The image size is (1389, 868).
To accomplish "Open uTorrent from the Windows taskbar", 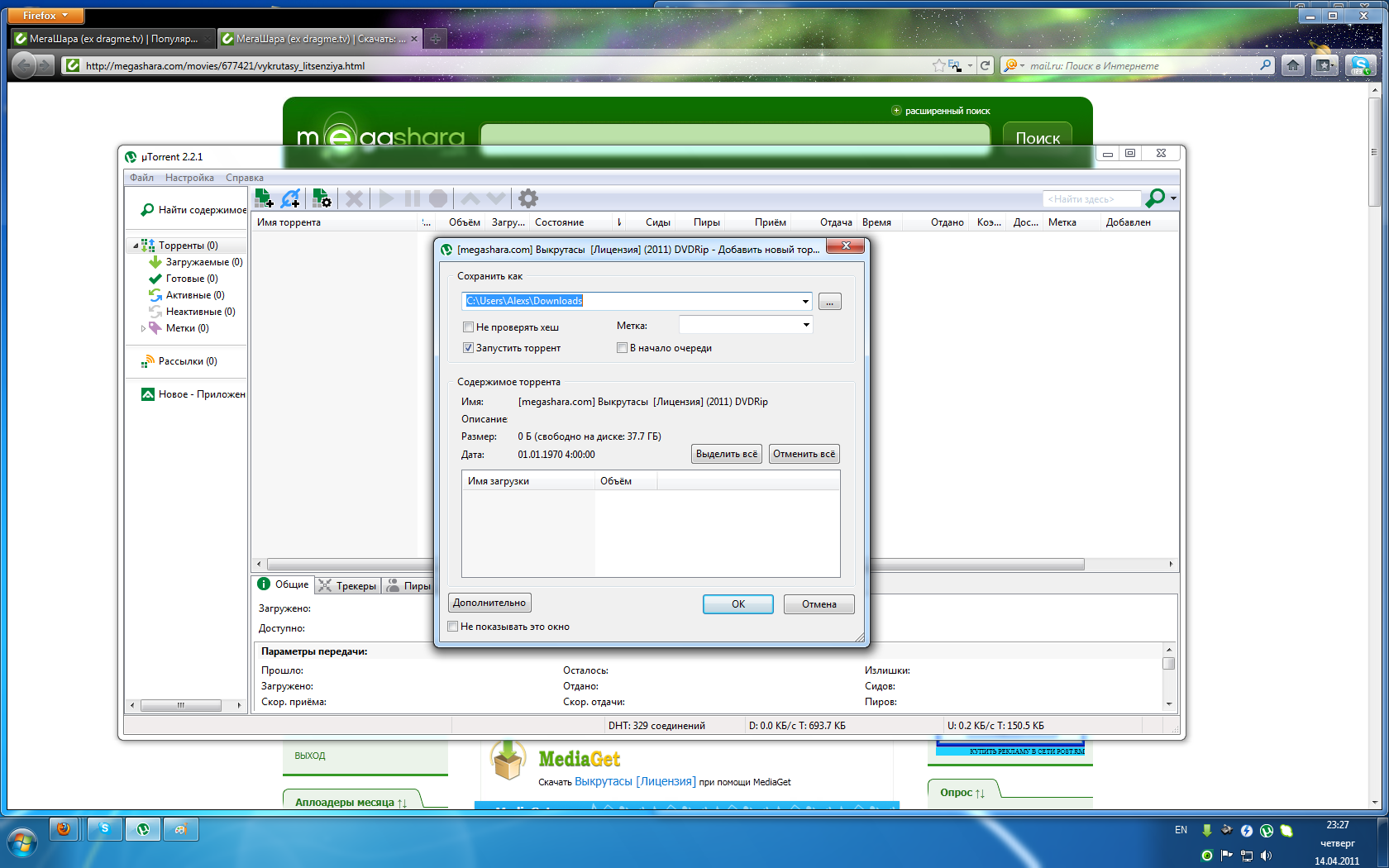I will (x=143, y=829).
